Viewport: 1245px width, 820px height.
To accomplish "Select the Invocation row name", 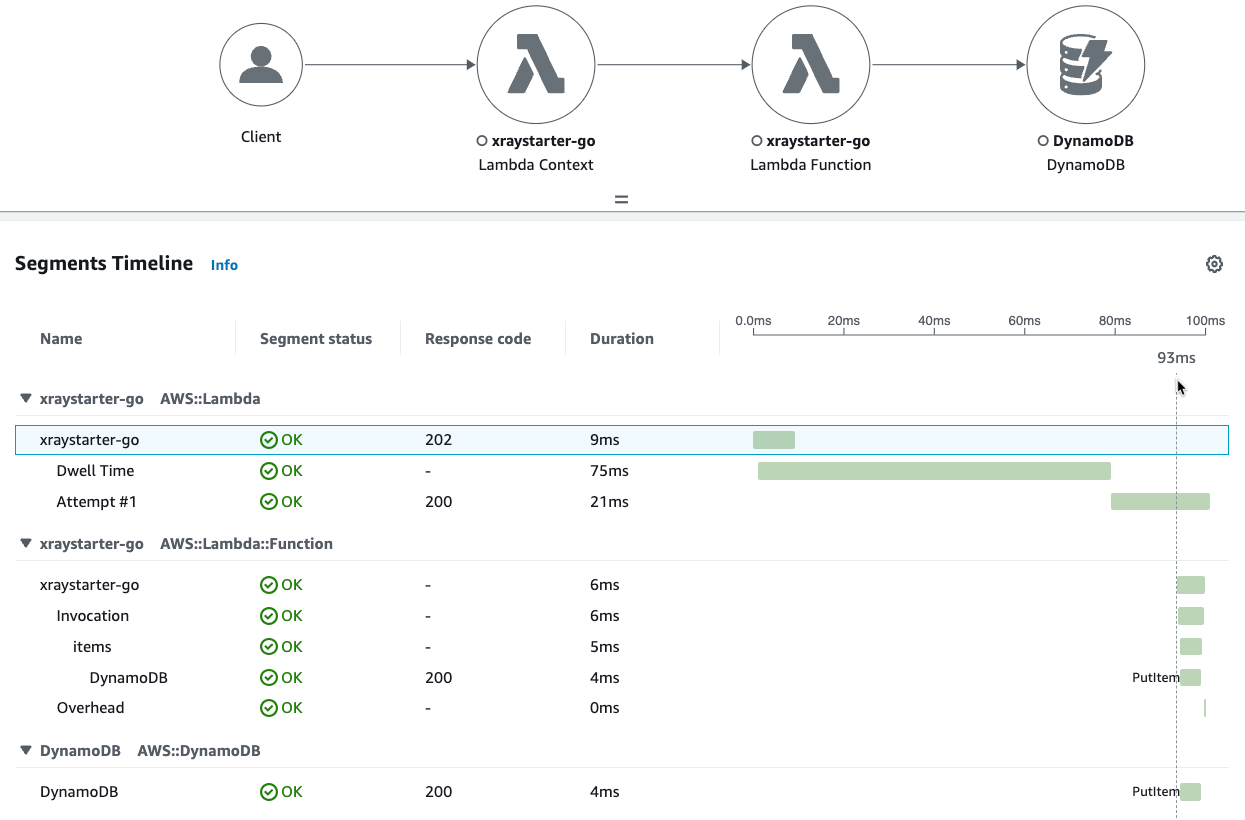I will point(93,616).
